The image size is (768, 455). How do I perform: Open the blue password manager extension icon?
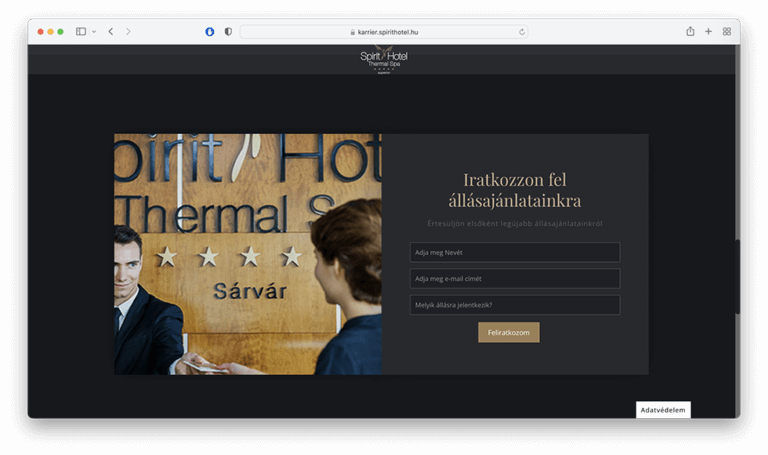click(x=210, y=32)
